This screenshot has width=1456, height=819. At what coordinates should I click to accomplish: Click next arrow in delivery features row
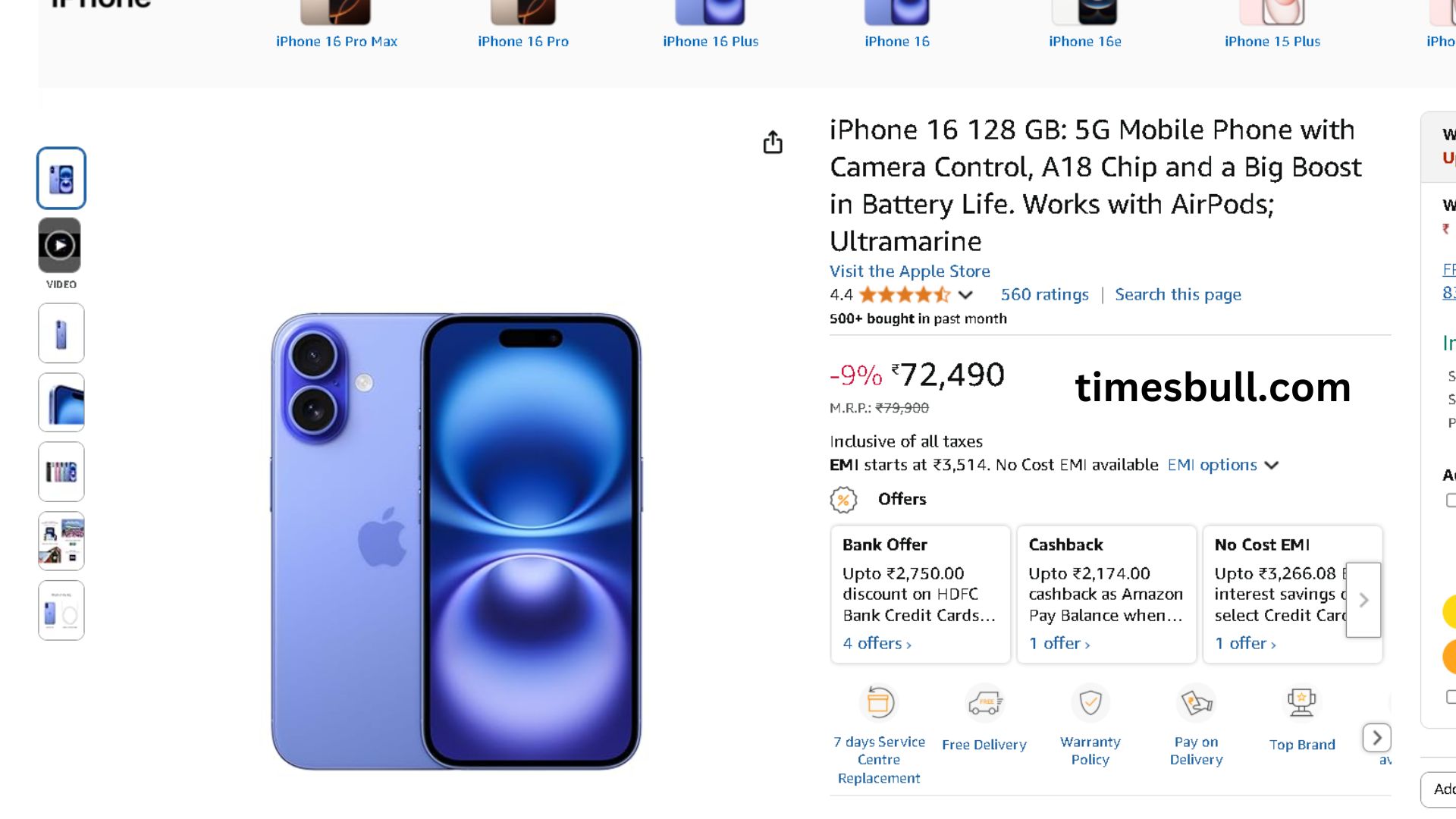[x=1377, y=737]
